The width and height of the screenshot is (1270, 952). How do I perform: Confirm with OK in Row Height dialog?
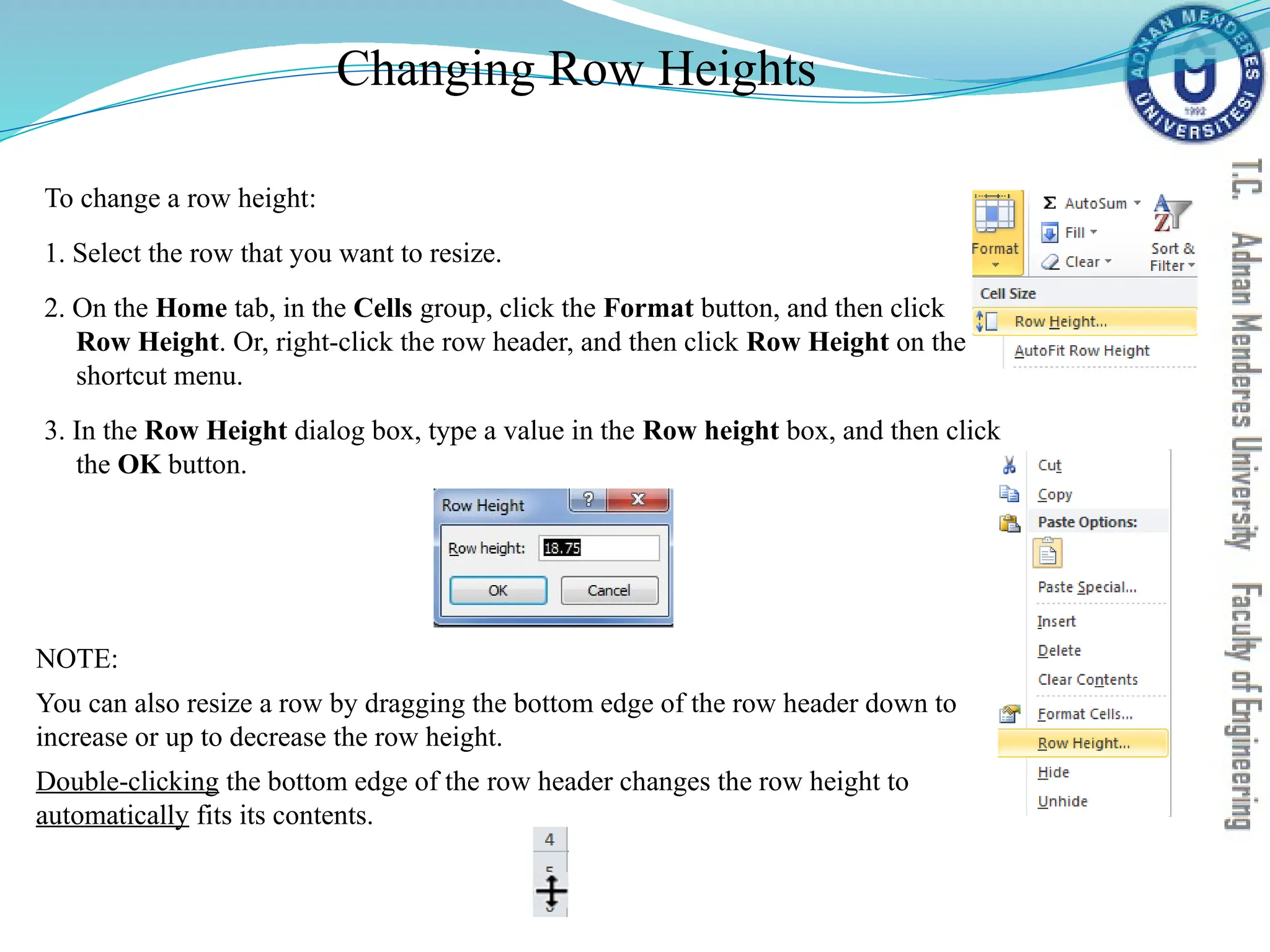(x=498, y=590)
